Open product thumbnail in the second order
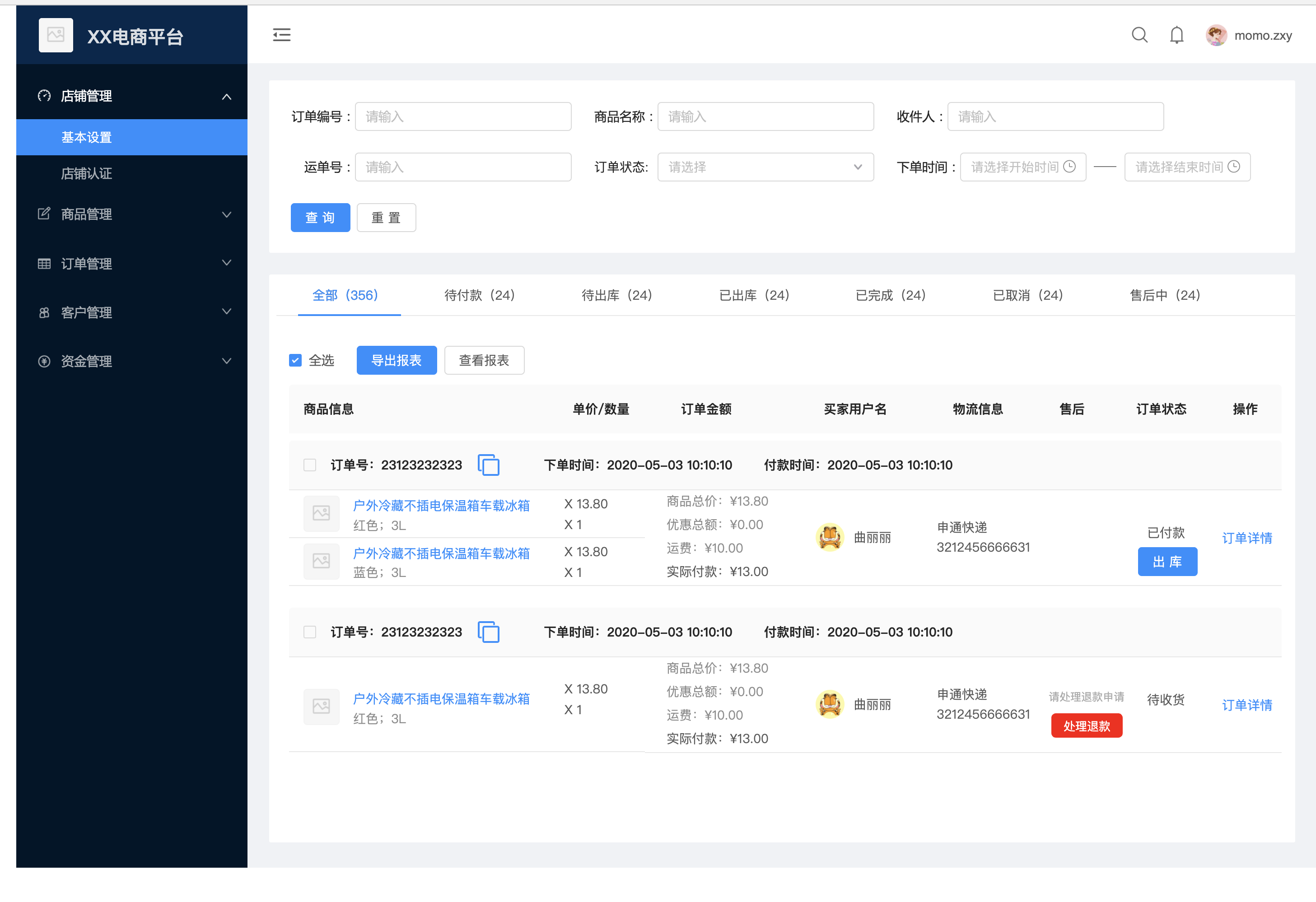 (x=321, y=706)
